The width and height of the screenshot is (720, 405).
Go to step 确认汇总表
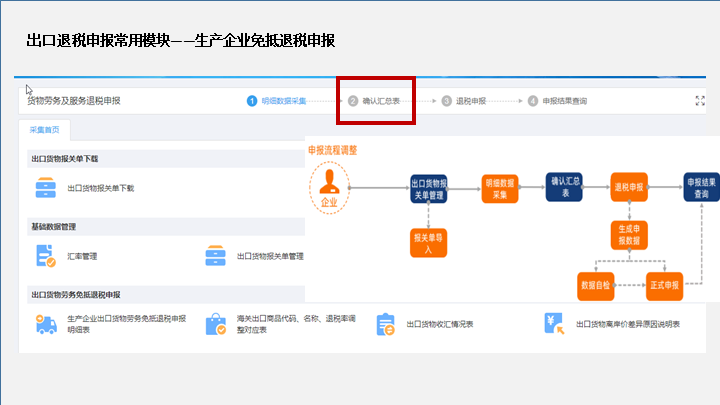pos(381,101)
